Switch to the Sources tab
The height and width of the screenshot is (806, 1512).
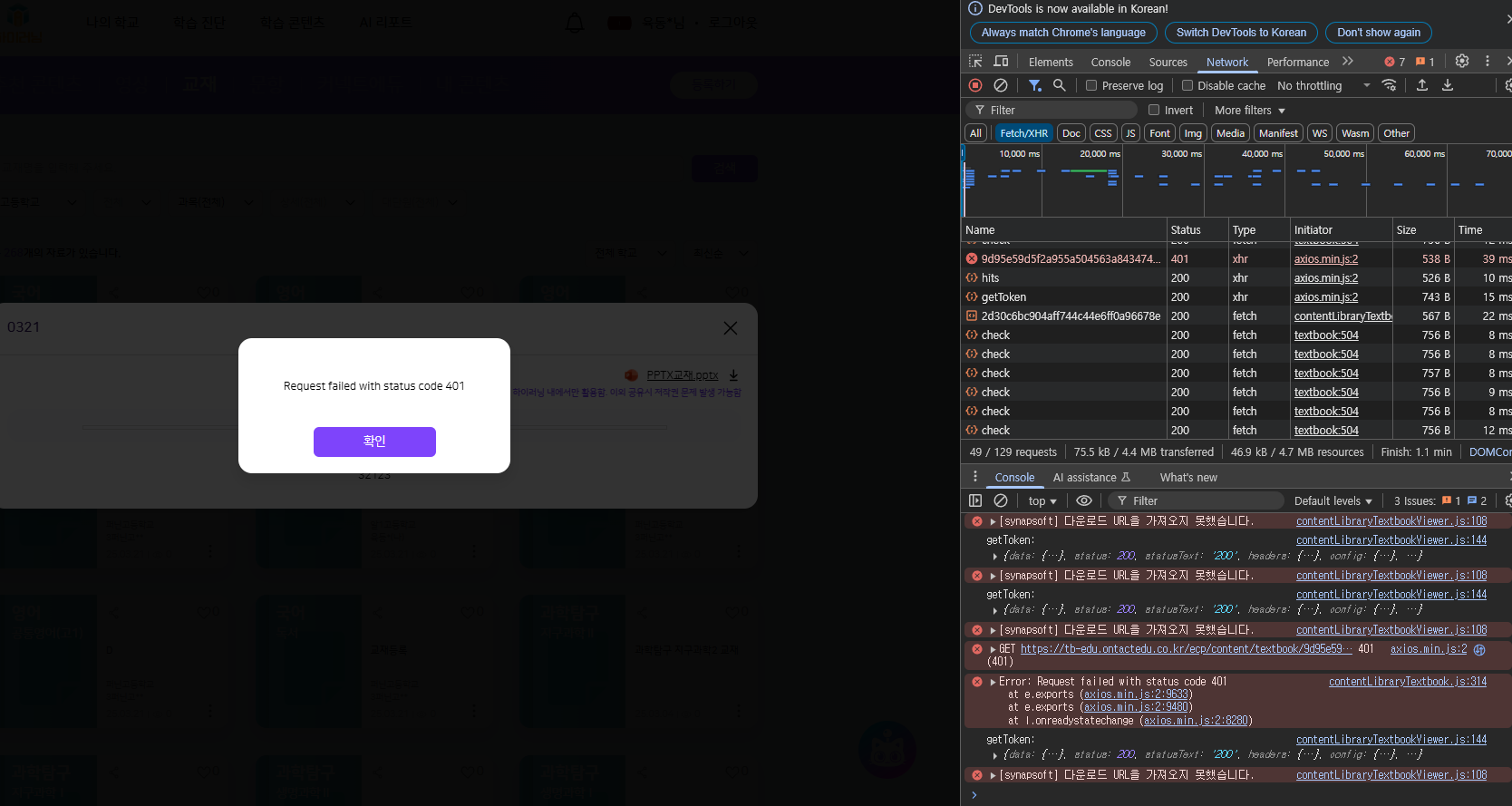pyautogui.click(x=1168, y=62)
